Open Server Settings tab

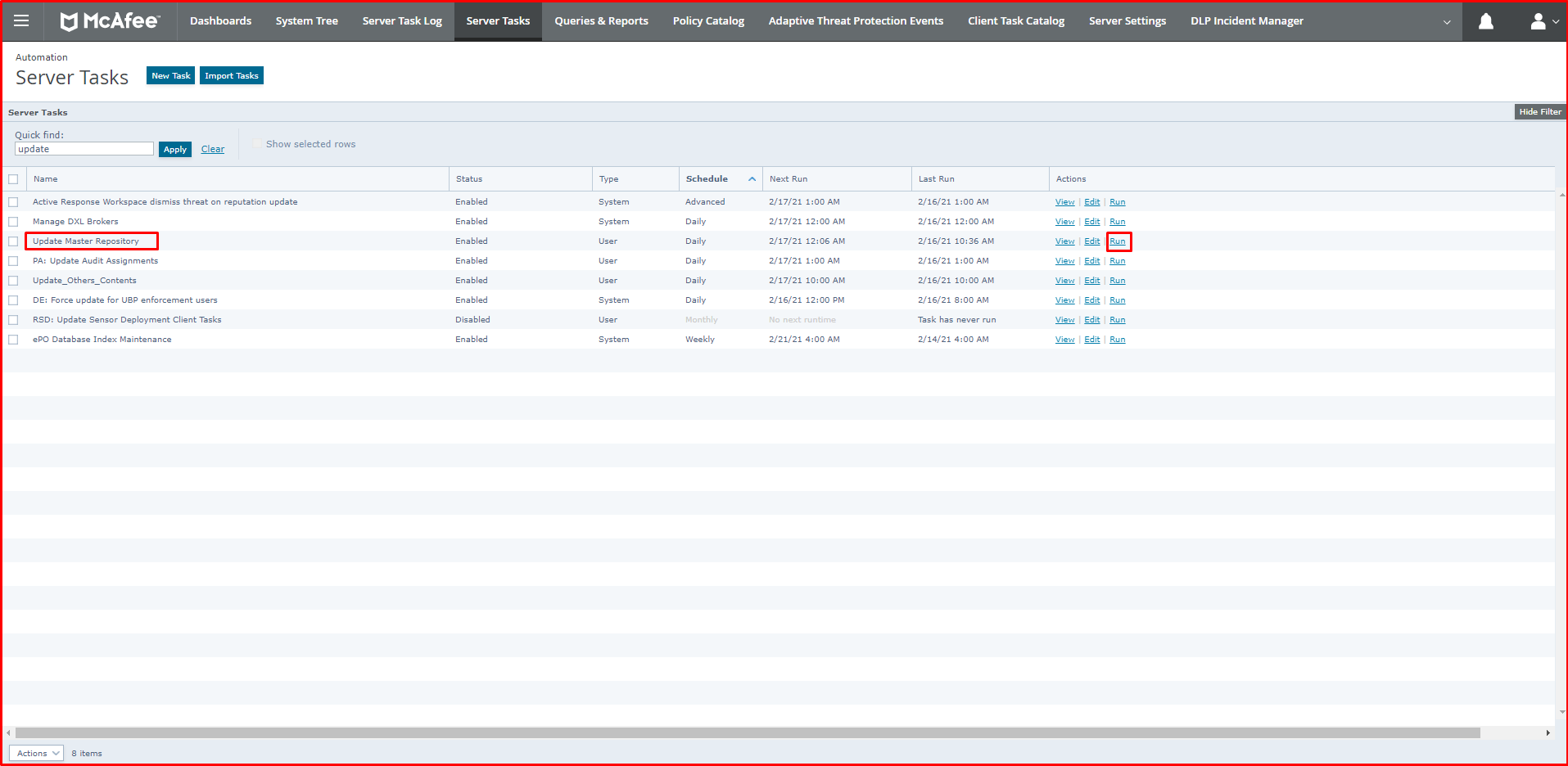tap(1127, 20)
